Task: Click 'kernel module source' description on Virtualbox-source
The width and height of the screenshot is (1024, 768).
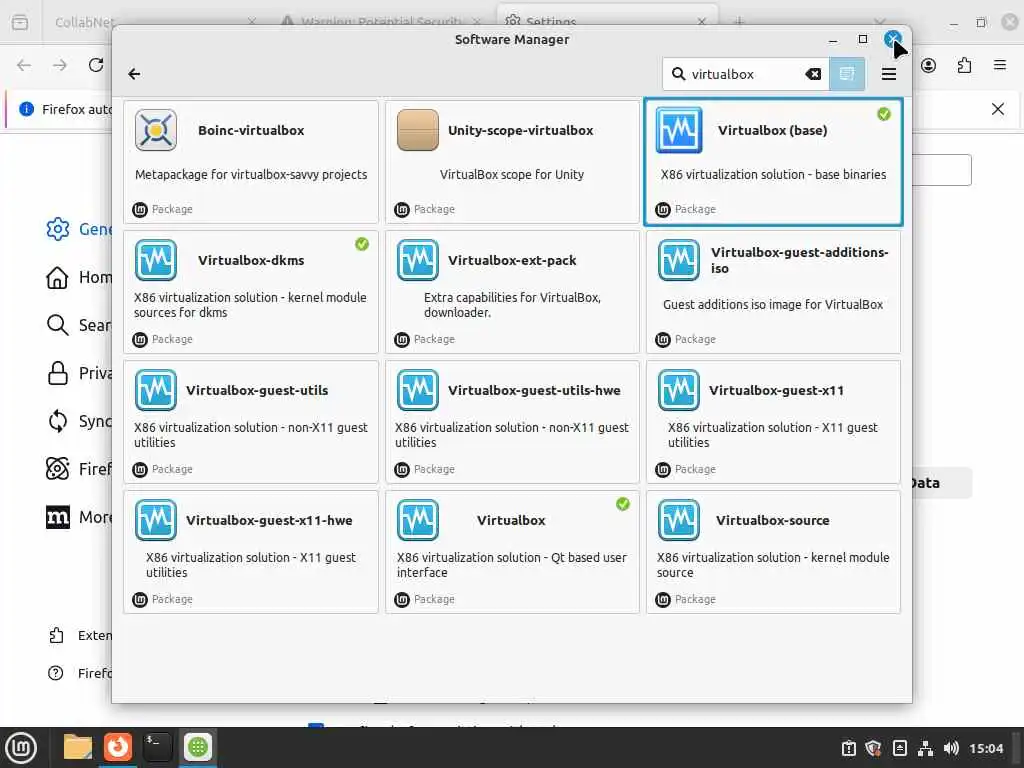Action: (x=773, y=565)
